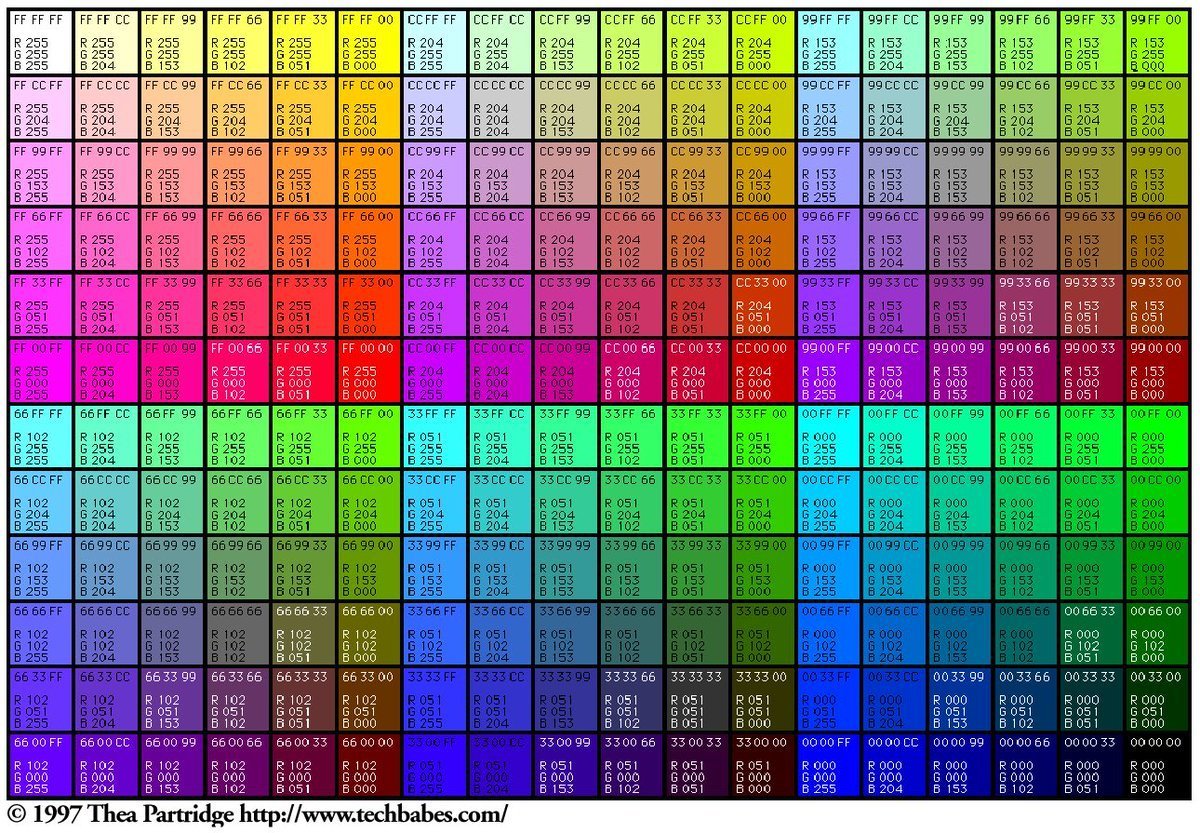The image size is (1200, 833).
Task: Pick the black 00 00 00 swatch
Action: point(1156,764)
